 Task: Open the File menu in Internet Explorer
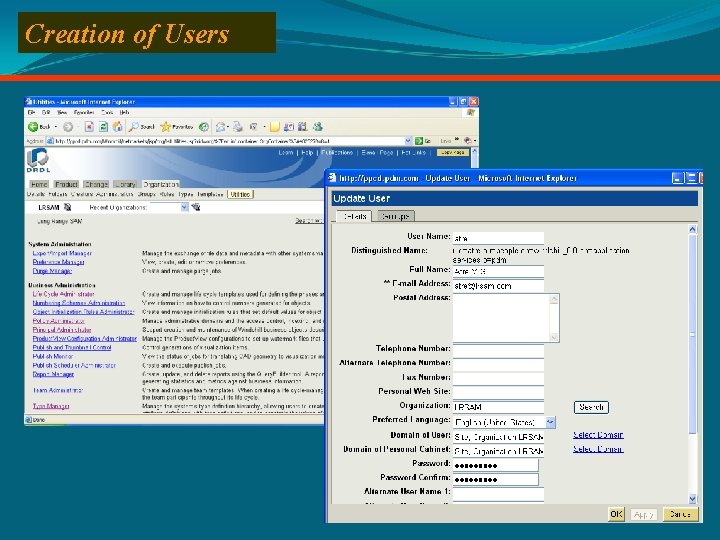tap(31, 112)
